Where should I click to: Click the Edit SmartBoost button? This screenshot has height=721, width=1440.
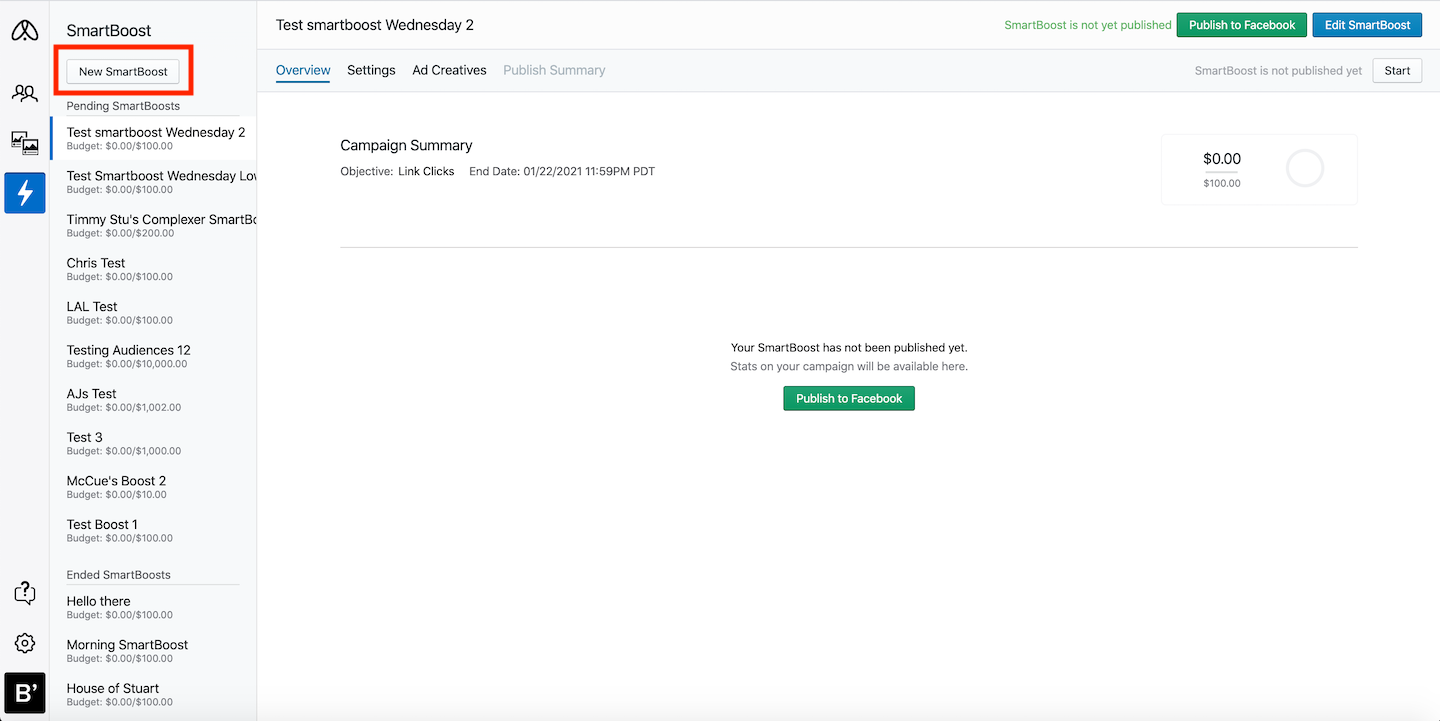pos(1367,25)
